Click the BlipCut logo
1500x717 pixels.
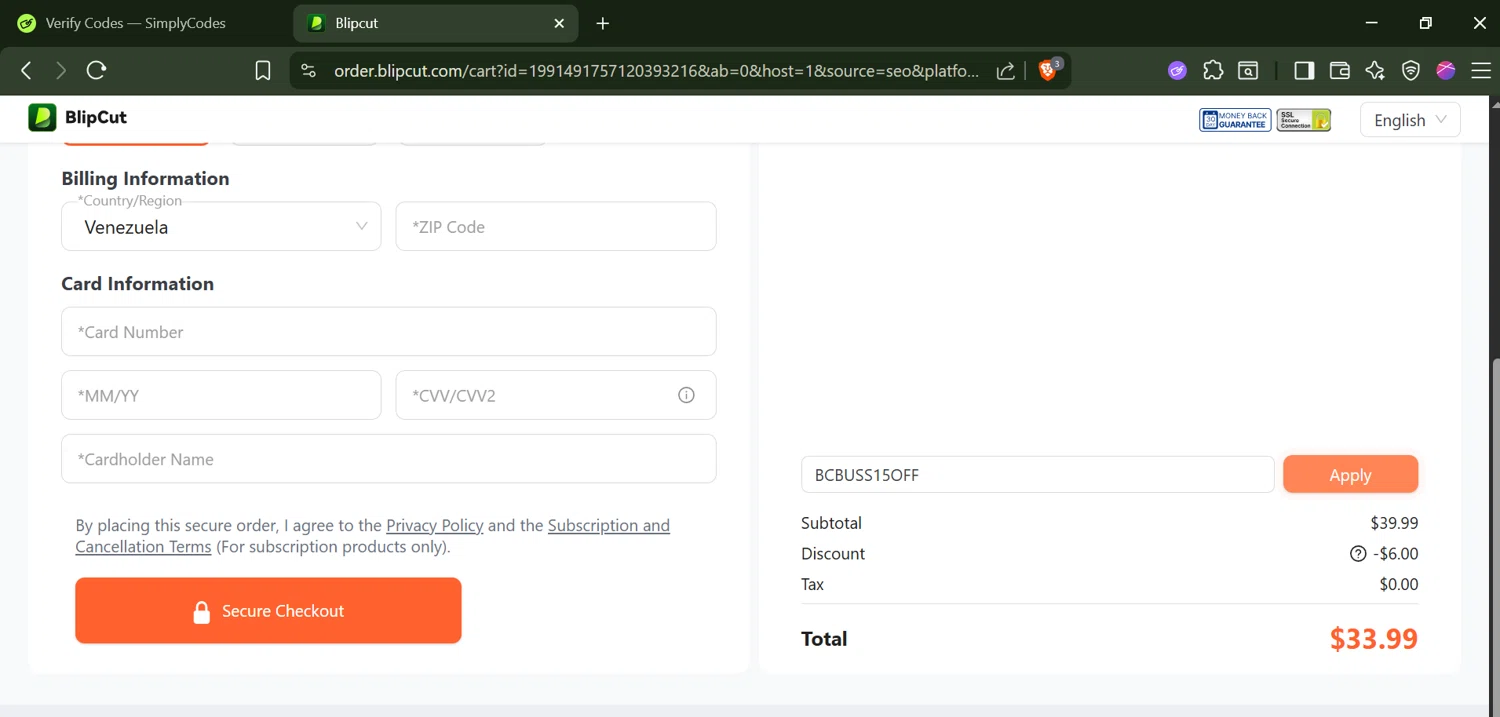(x=78, y=117)
